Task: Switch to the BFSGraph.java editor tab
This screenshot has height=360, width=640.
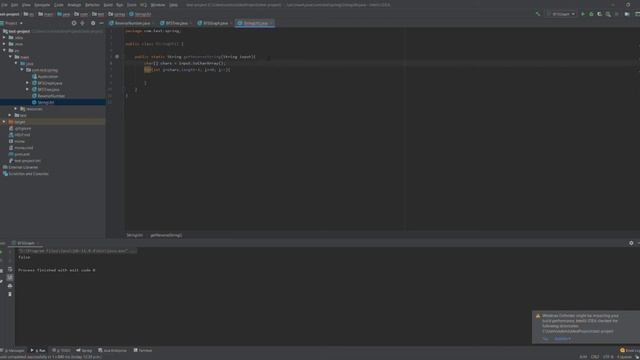Action: click(x=215, y=23)
